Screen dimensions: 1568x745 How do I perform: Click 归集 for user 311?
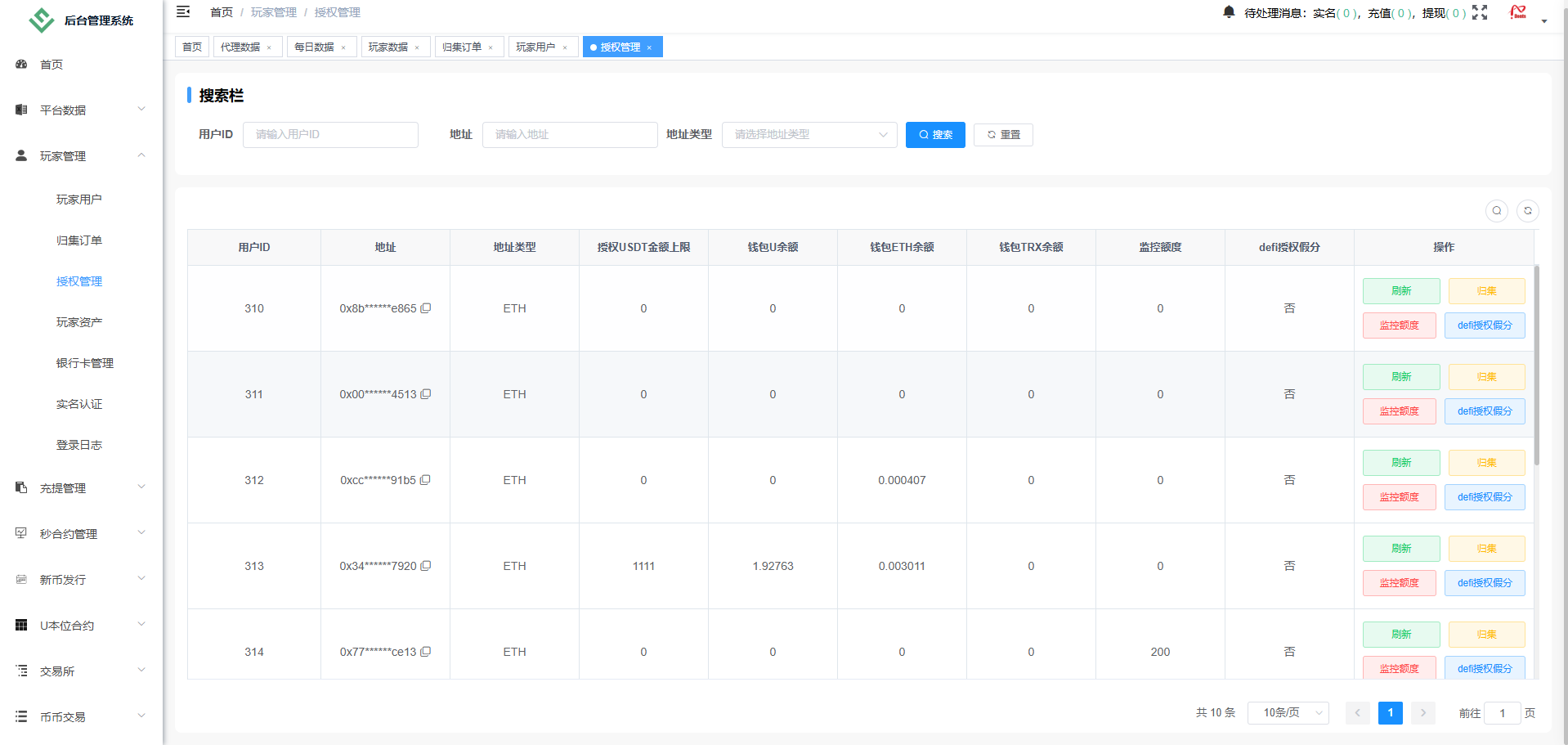click(1486, 377)
